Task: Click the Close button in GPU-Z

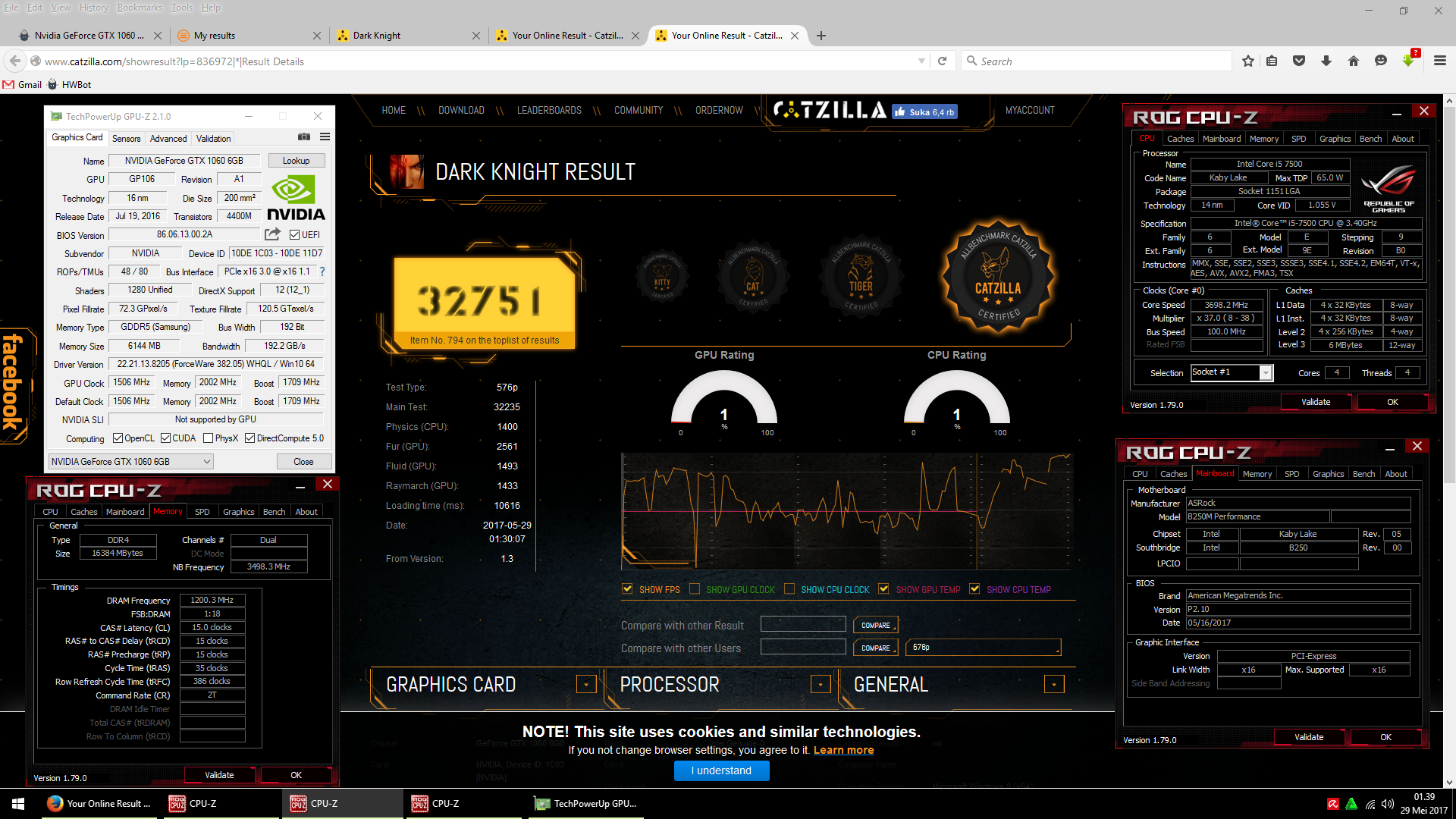Action: 303,462
